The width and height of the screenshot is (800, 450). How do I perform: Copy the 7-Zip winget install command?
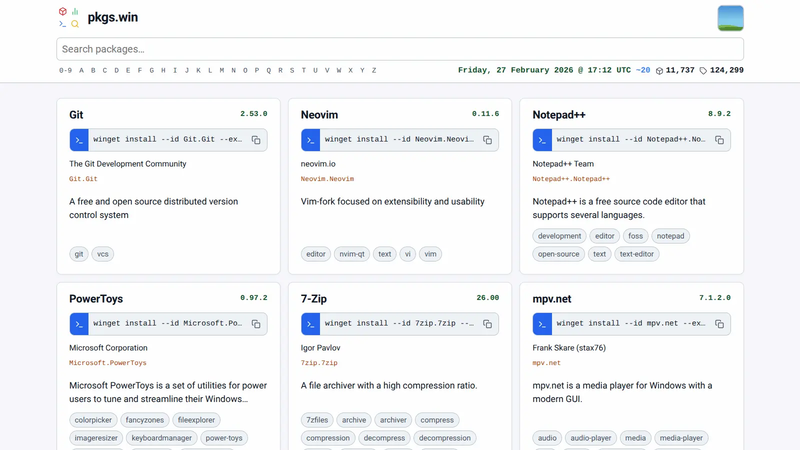(x=488, y=324)
